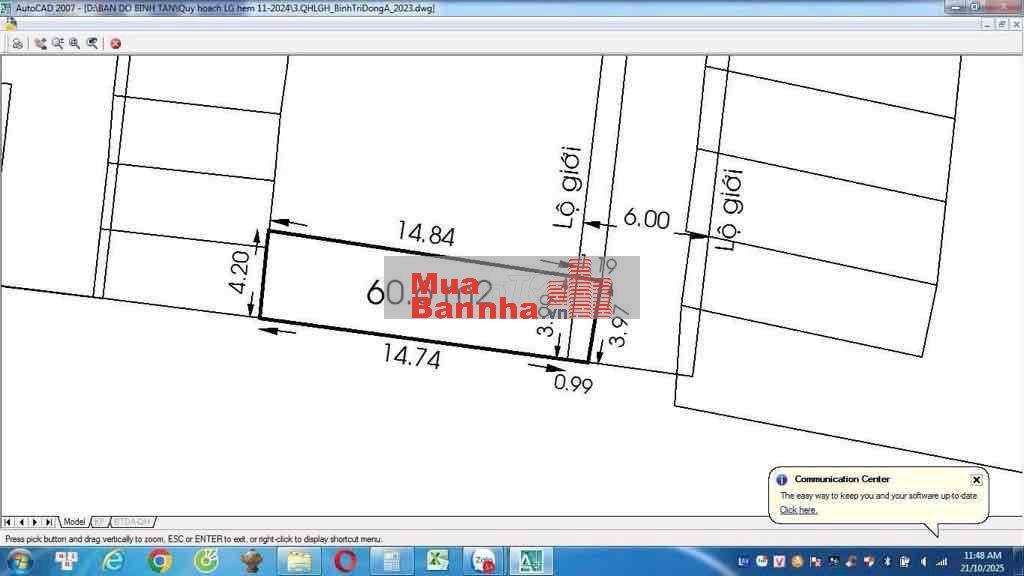Open Opera browser from the taskbar
This screenshot has height=576, width=1024.
[345, 561]
